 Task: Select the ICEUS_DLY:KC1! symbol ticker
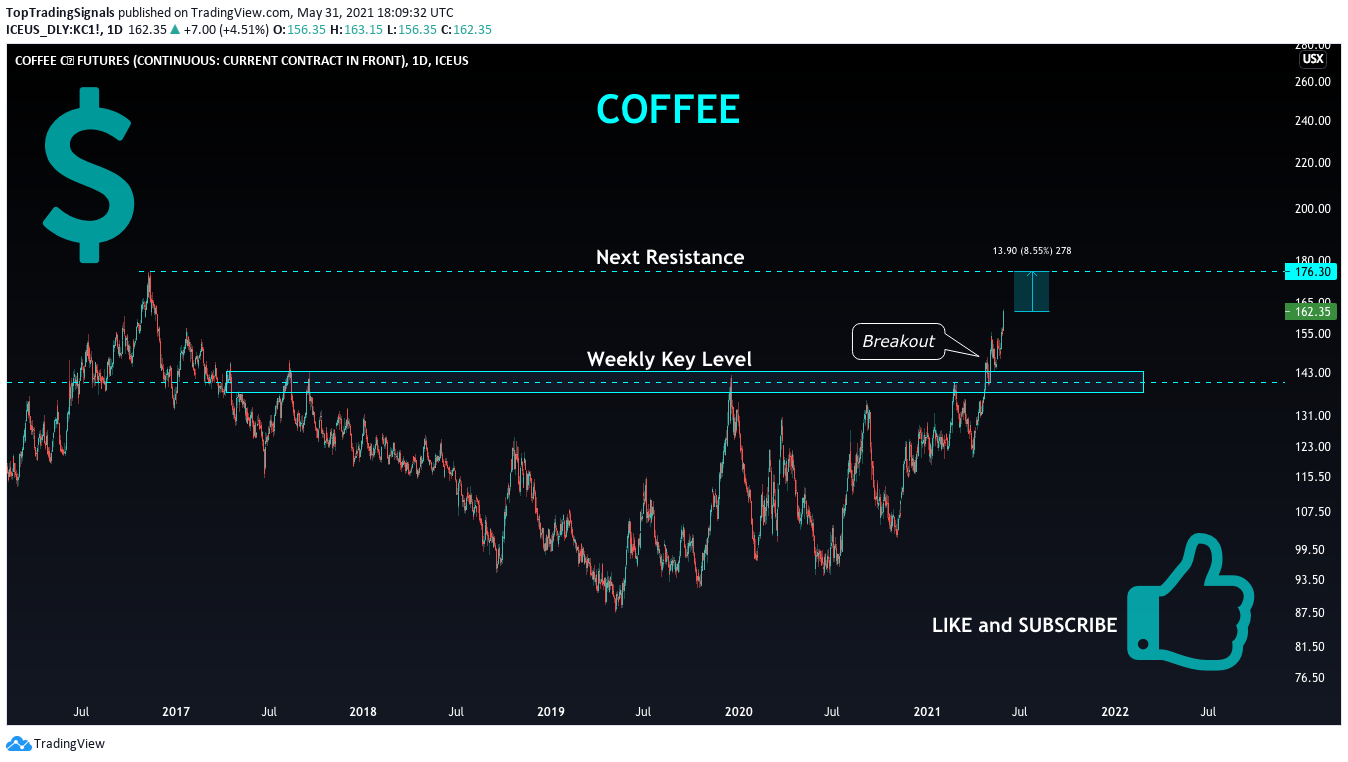(52, 30)
